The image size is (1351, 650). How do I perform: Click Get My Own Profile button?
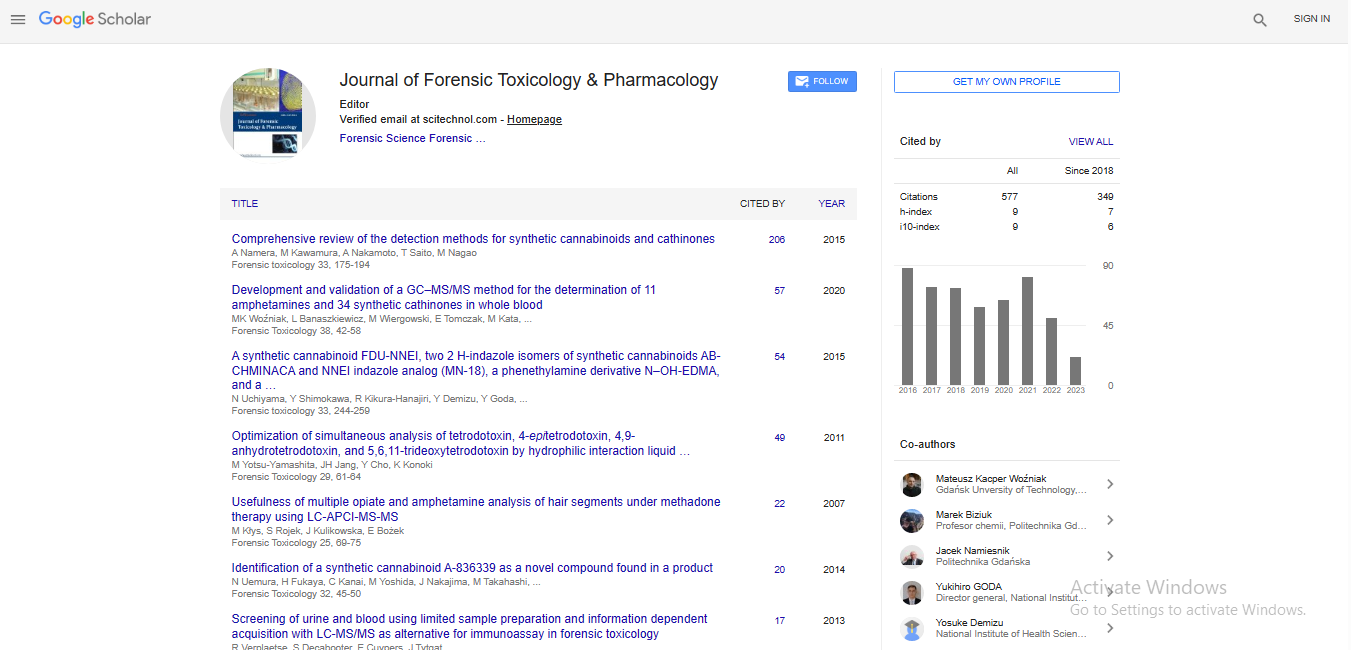pyautogui.click(x=1006, y=82)
